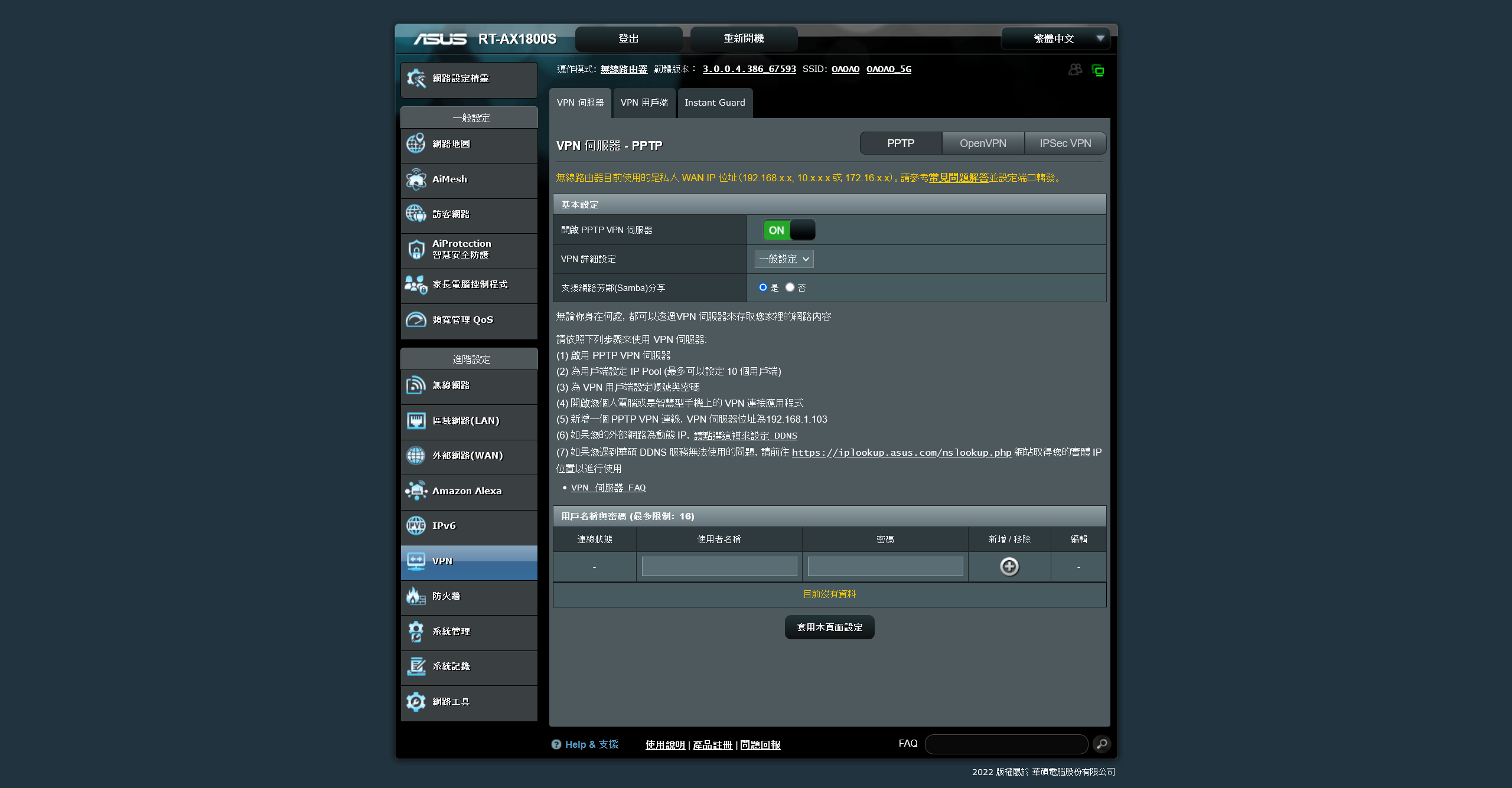Viewport: 1512px width, 788px height.
Task: Open the 繁體中文 language dropdown
Action: click(x=1055, y=38)
